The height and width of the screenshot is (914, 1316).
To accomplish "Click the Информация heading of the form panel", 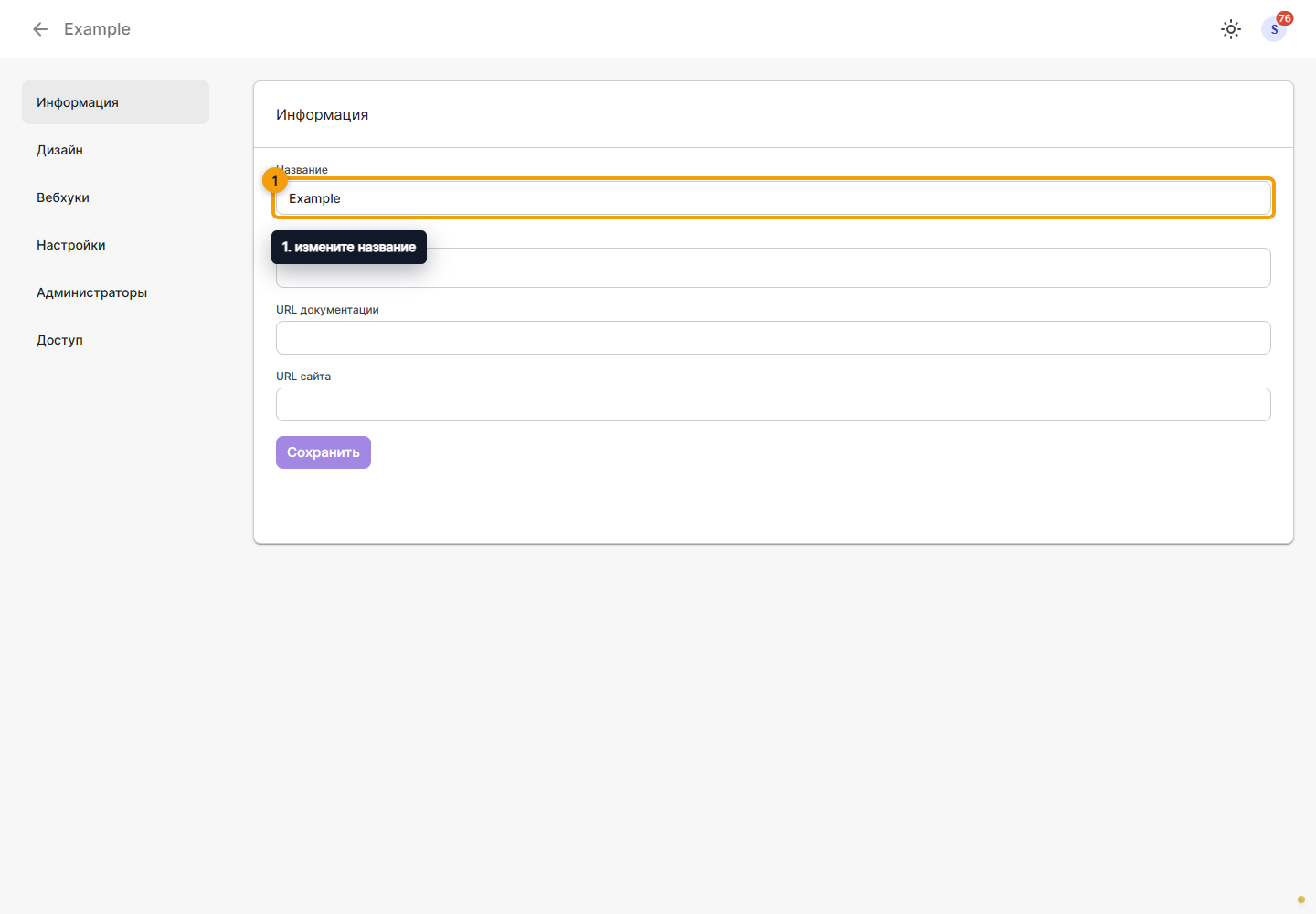I will pyautogui.click(x=323, y=114).
